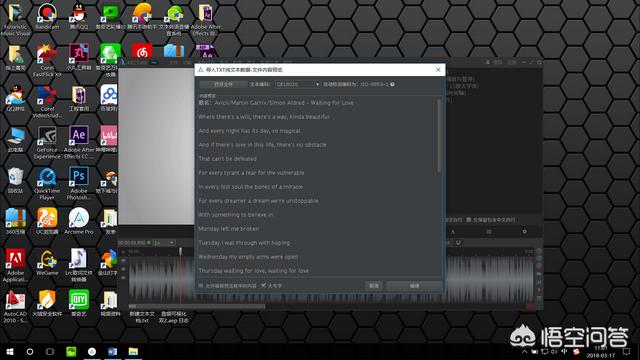
Task: Toggle the allow-editing-preview checkbox in dialog
Action: pyautogui.click(x=201, y=286)
